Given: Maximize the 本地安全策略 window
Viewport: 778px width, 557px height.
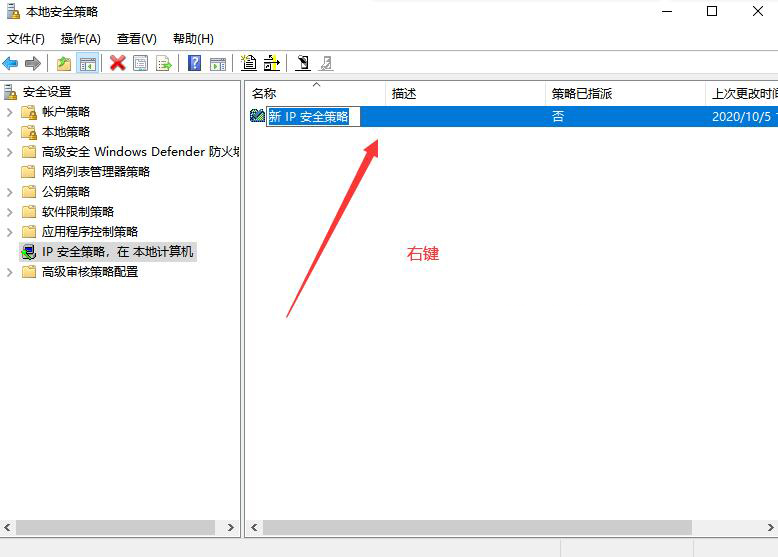Looking at the screenshot, I should 712,11.
